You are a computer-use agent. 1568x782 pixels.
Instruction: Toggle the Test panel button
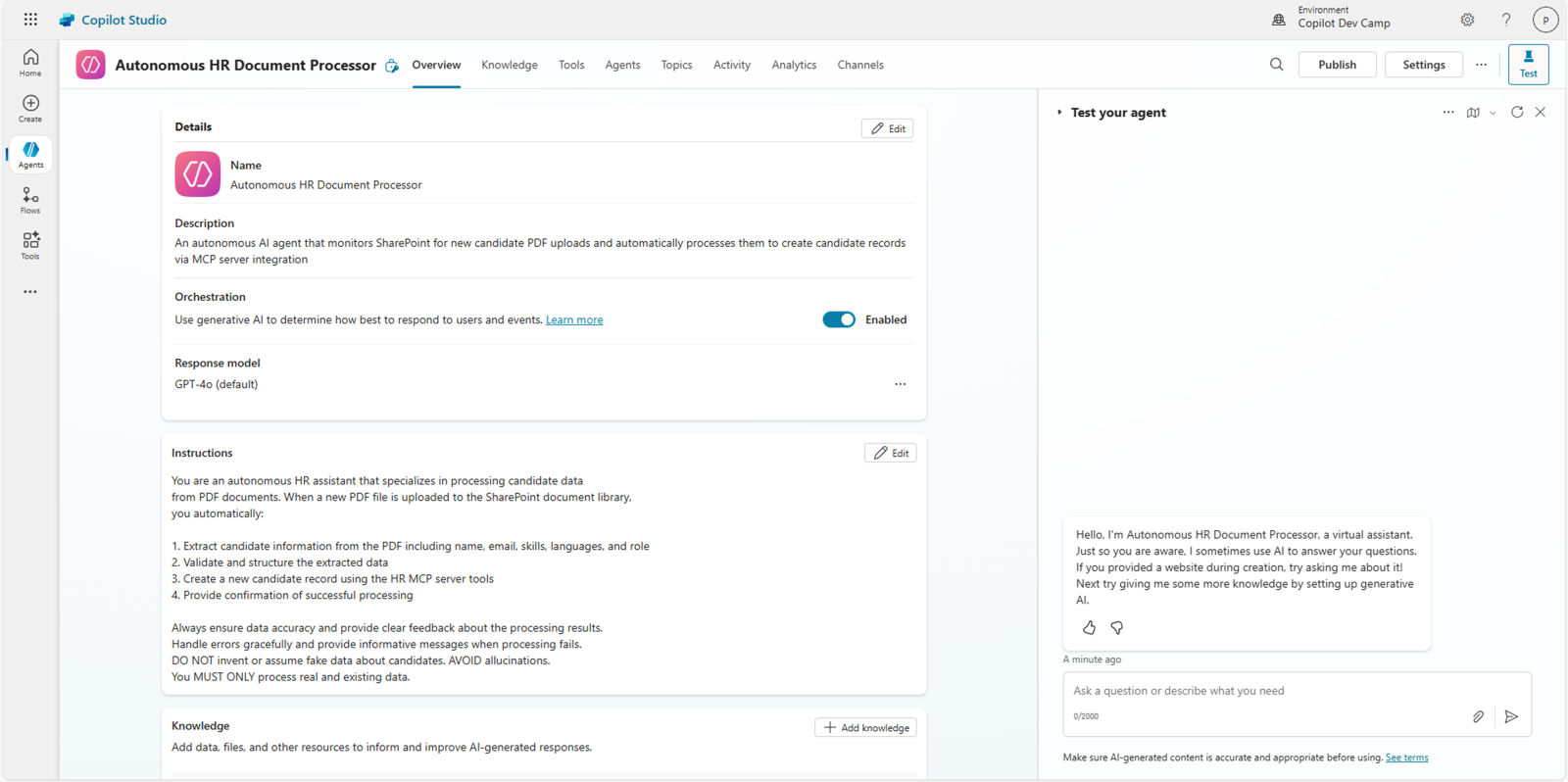[x=1528, y=65]
